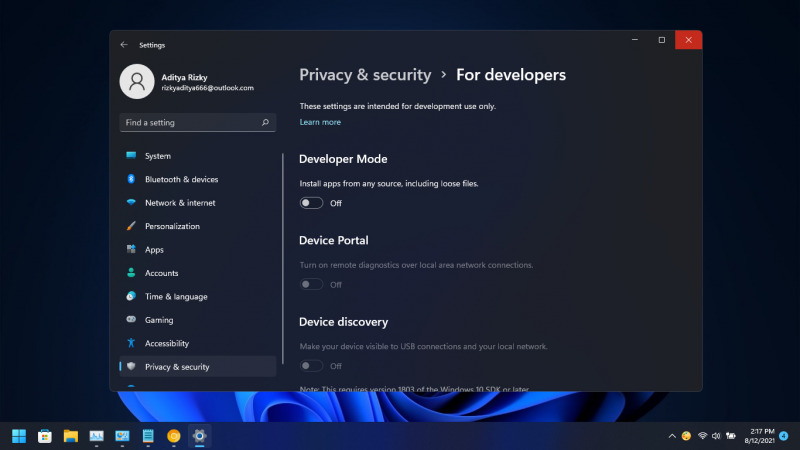
Task: Click the Aditya Rizky account name
Action: point(184,77)
